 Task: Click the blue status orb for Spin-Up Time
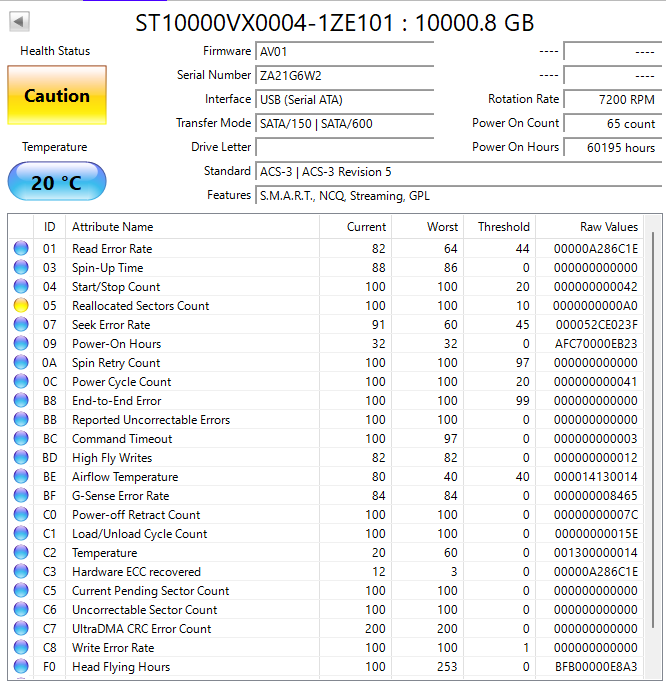click(21, 267)
